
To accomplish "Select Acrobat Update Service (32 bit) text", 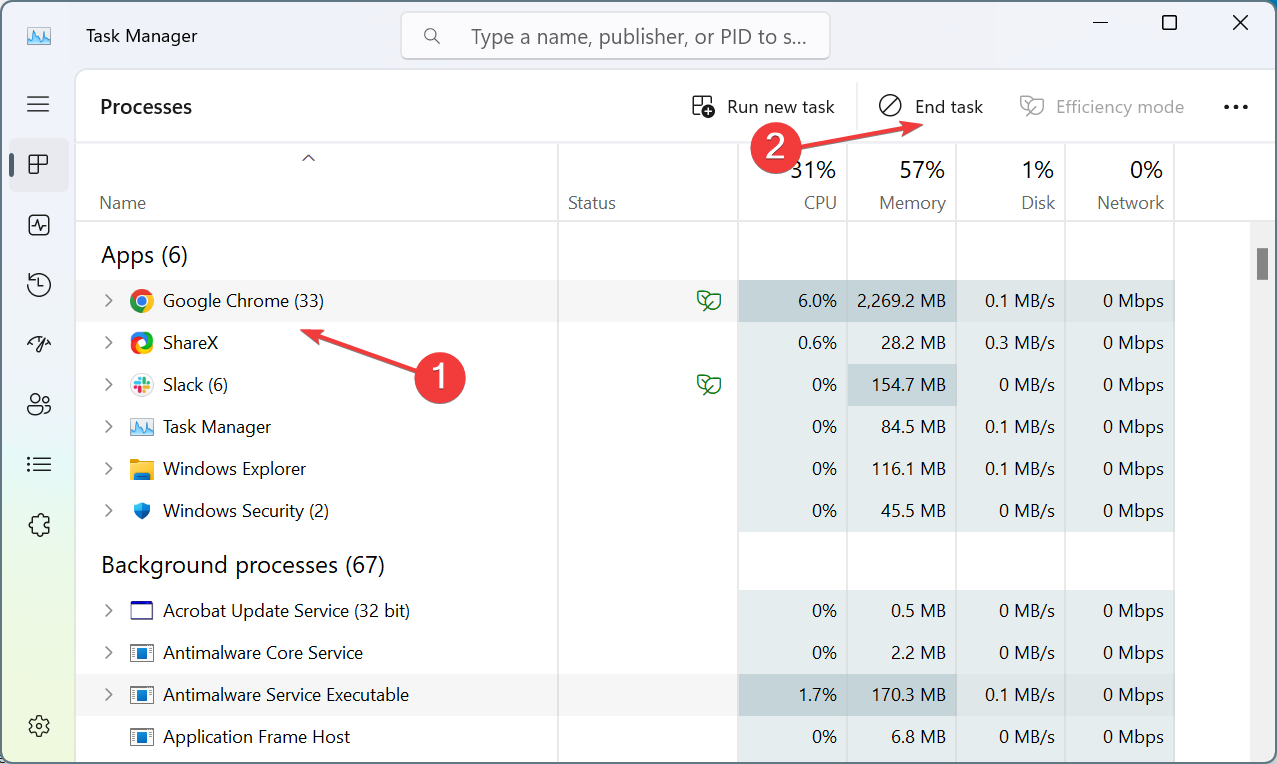I will click(x=286, y=611).
